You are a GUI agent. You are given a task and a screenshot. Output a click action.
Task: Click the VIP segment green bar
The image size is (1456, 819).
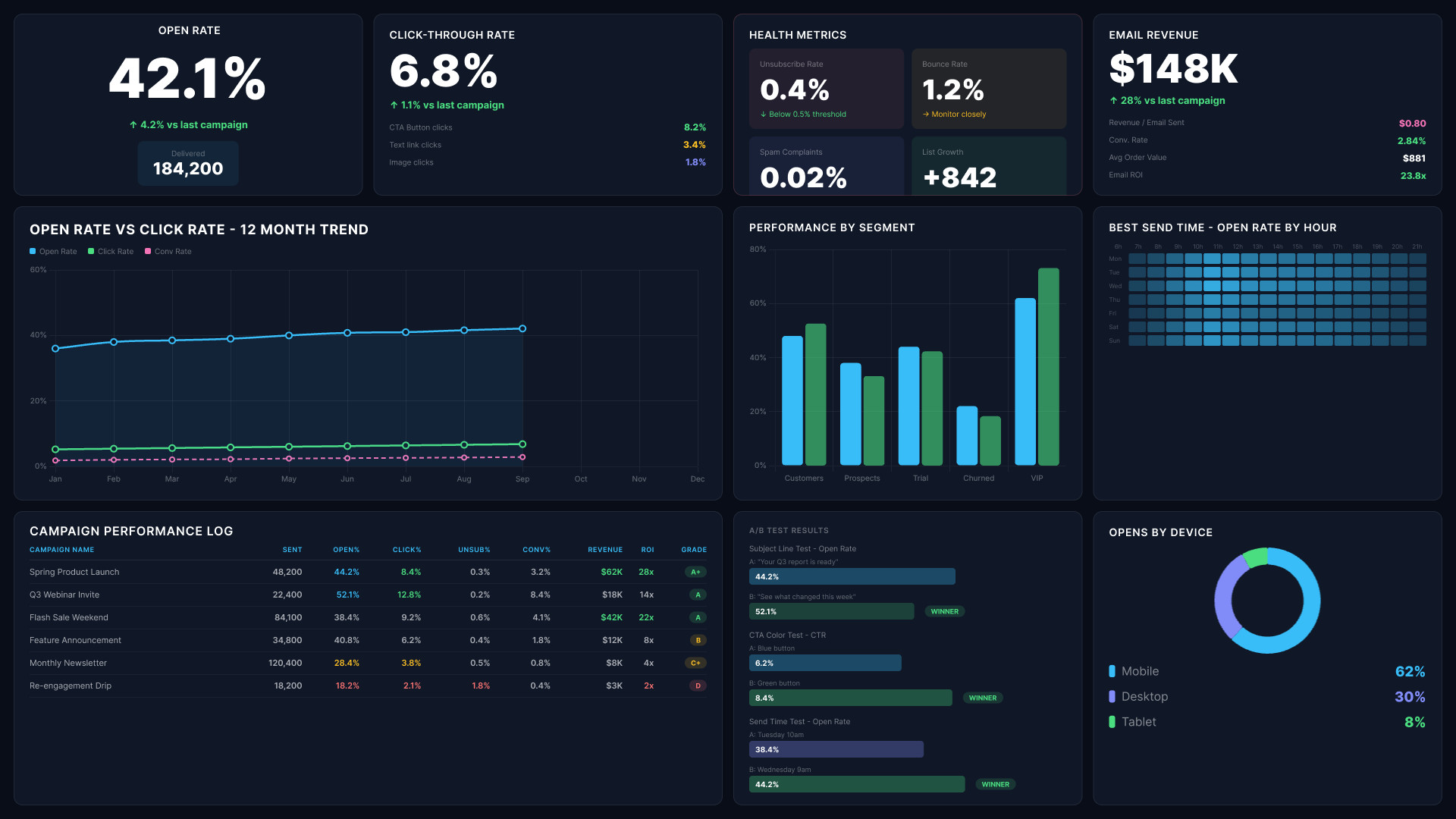[x=1048, y=366]
